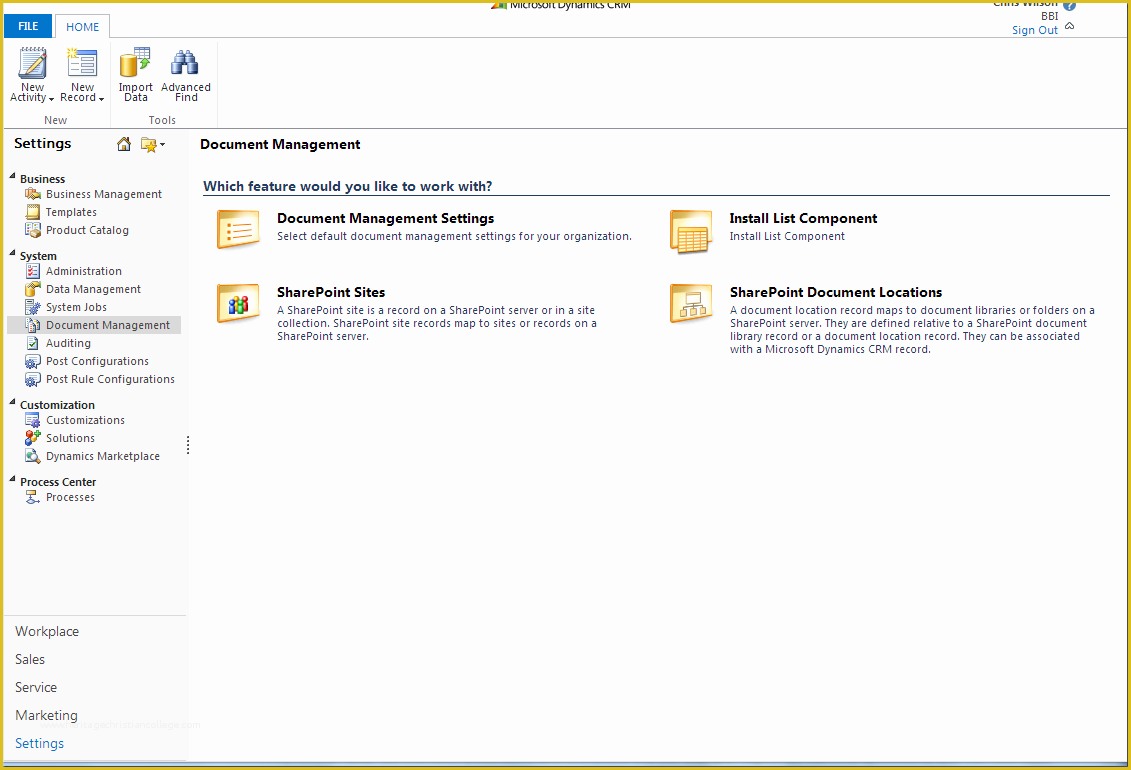1131x770 pixels.
Task: Switch to the Service area
Action: pyautogui.click(x=36, y=688)
